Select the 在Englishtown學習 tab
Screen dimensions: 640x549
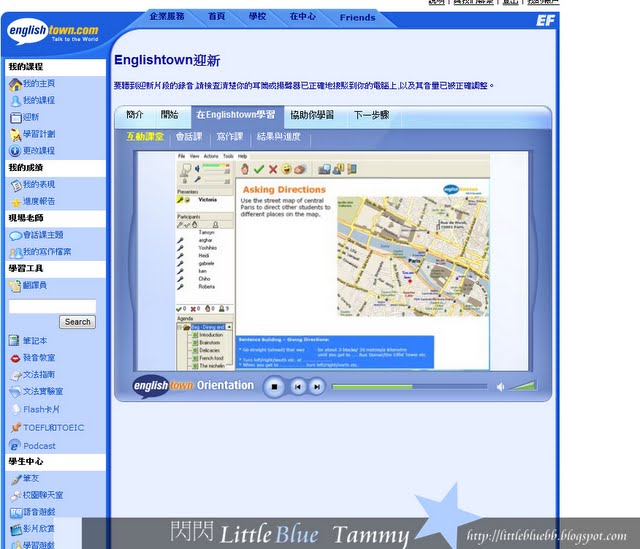236,116
